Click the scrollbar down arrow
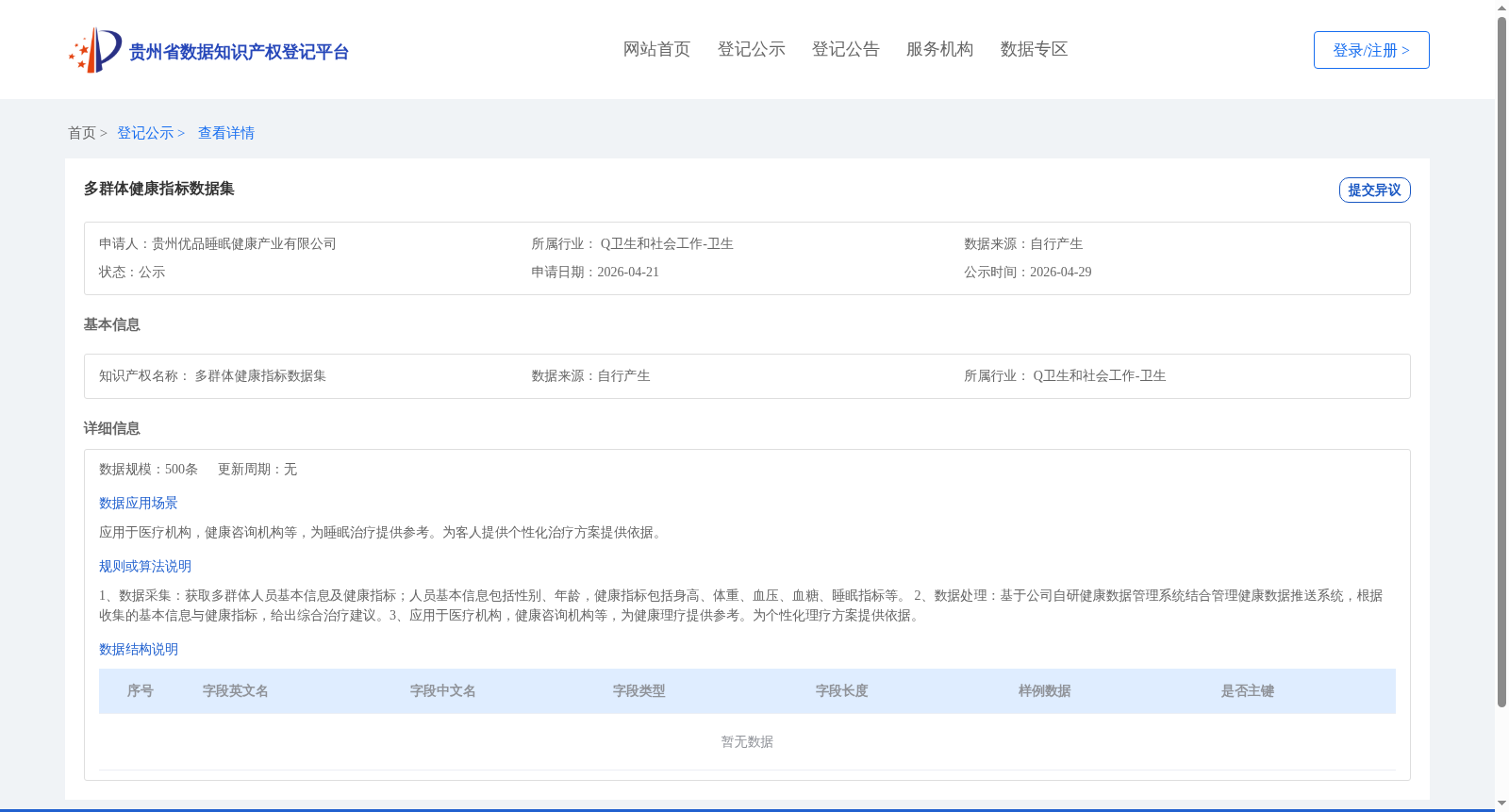 (1501, 804)
